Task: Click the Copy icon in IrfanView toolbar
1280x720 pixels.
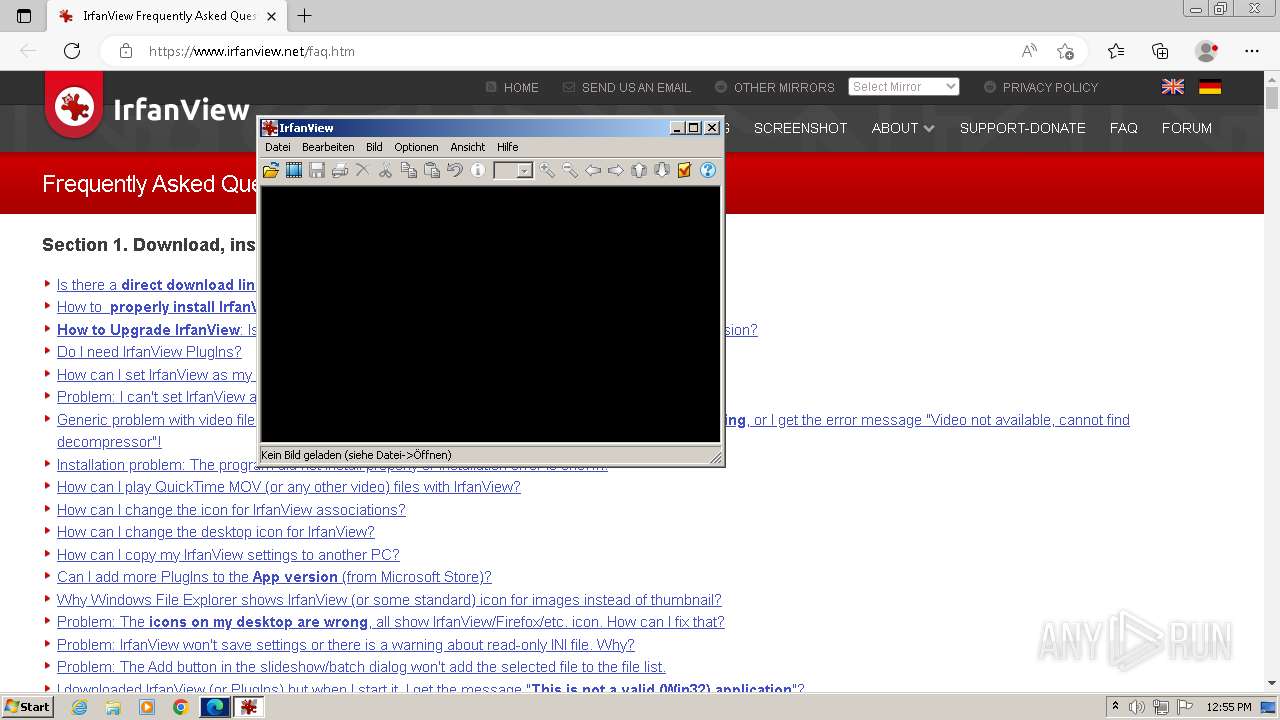Action: (x=409, y=171)
